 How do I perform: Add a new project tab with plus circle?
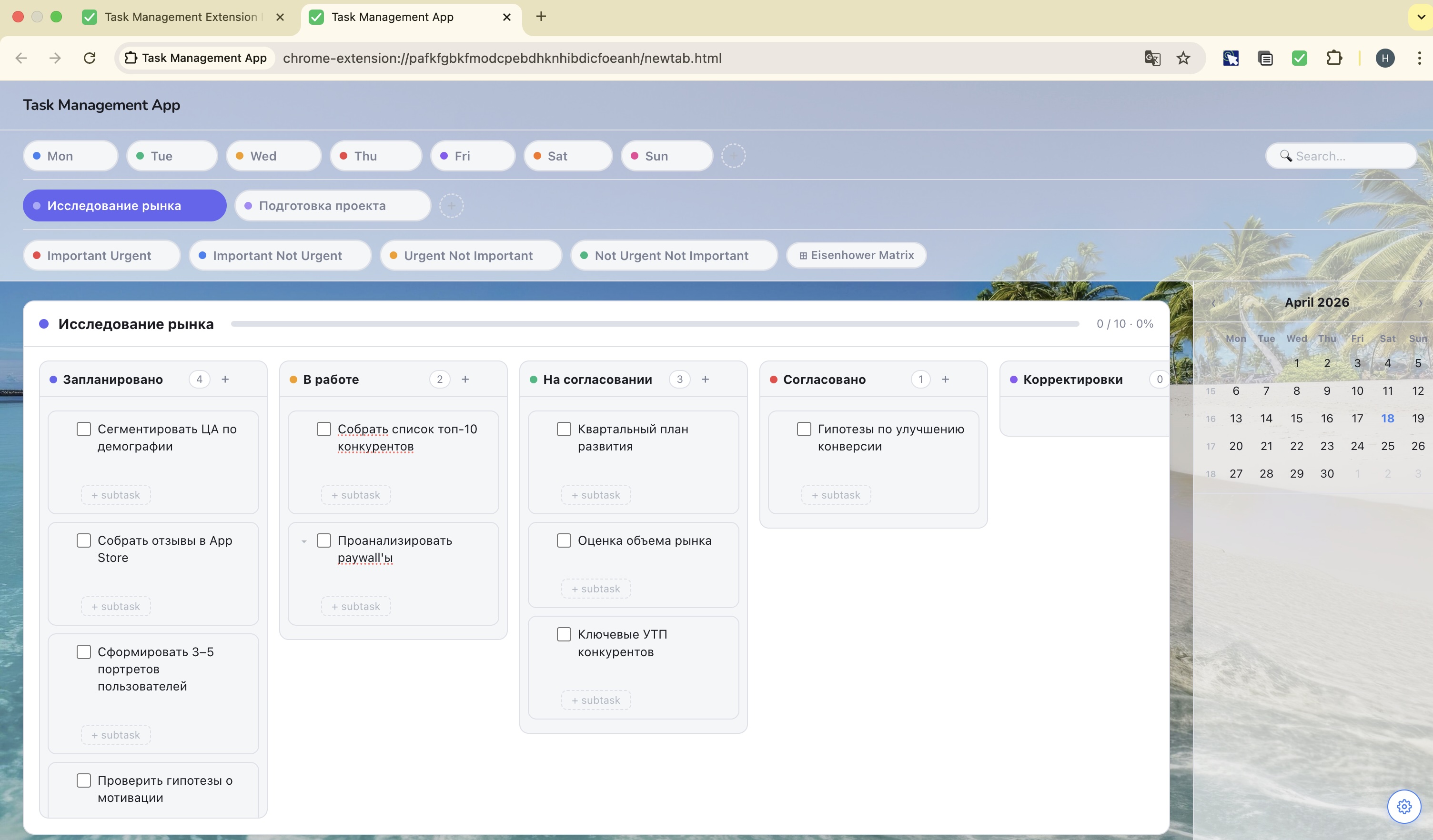coord(451,206)
